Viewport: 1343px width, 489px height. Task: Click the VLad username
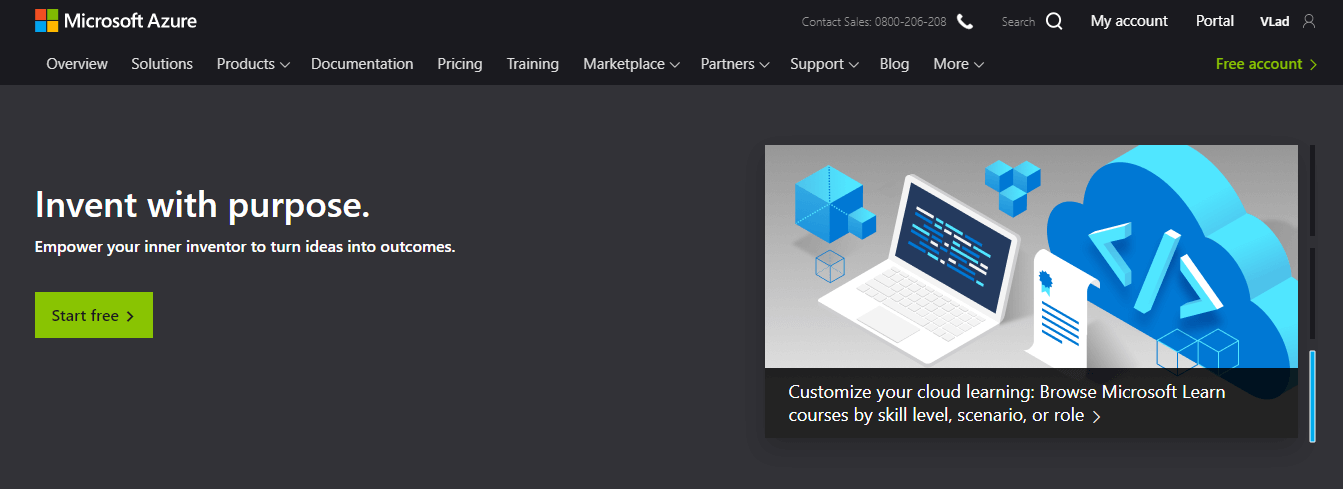[x=1274, y=21]
